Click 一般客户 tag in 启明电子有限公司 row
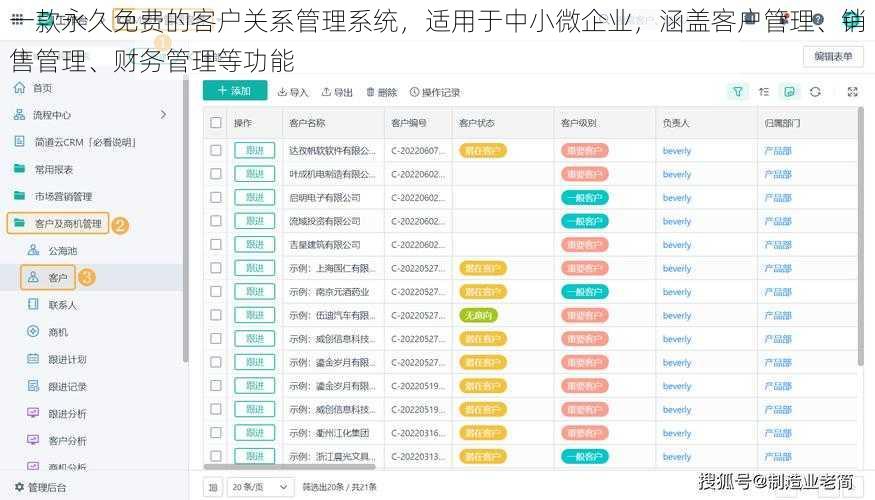 584,198
